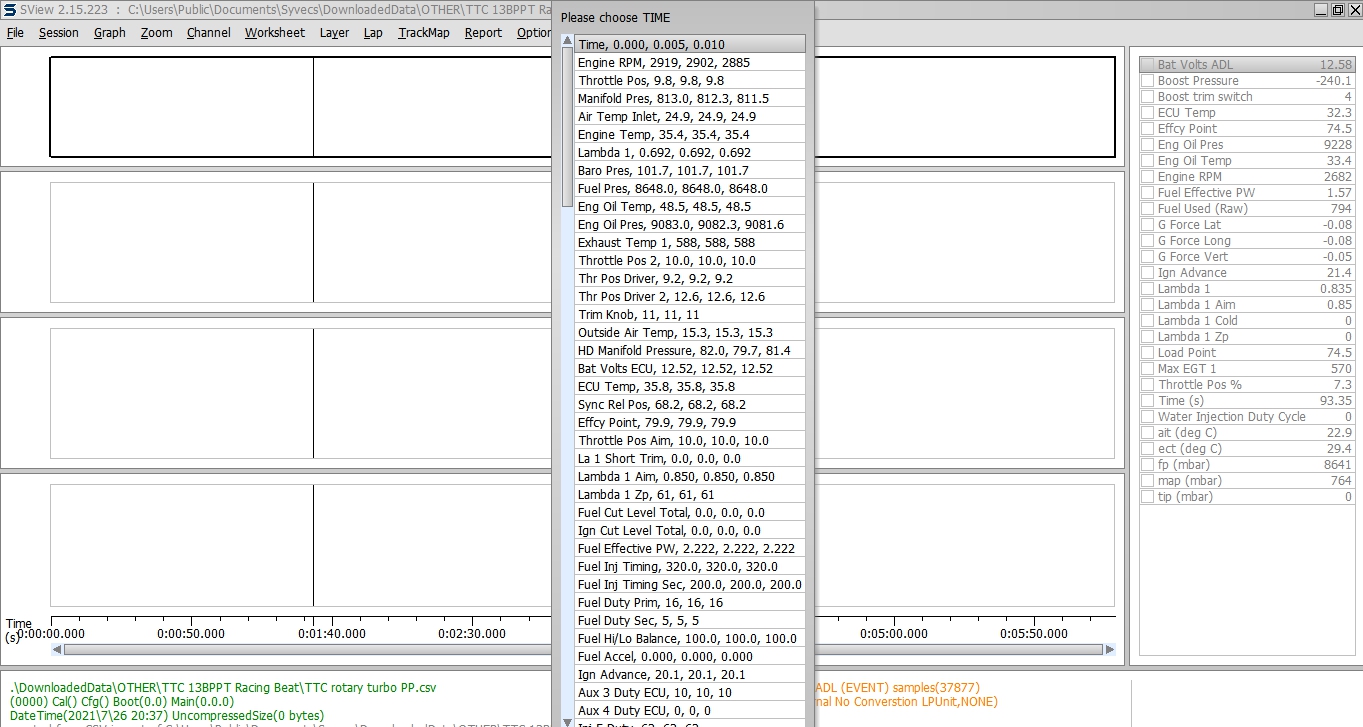This screenshot has height=727, width=1363.
Task: Choose the highlighted Time, 0.000 list entry
Action: pos(689,44)
